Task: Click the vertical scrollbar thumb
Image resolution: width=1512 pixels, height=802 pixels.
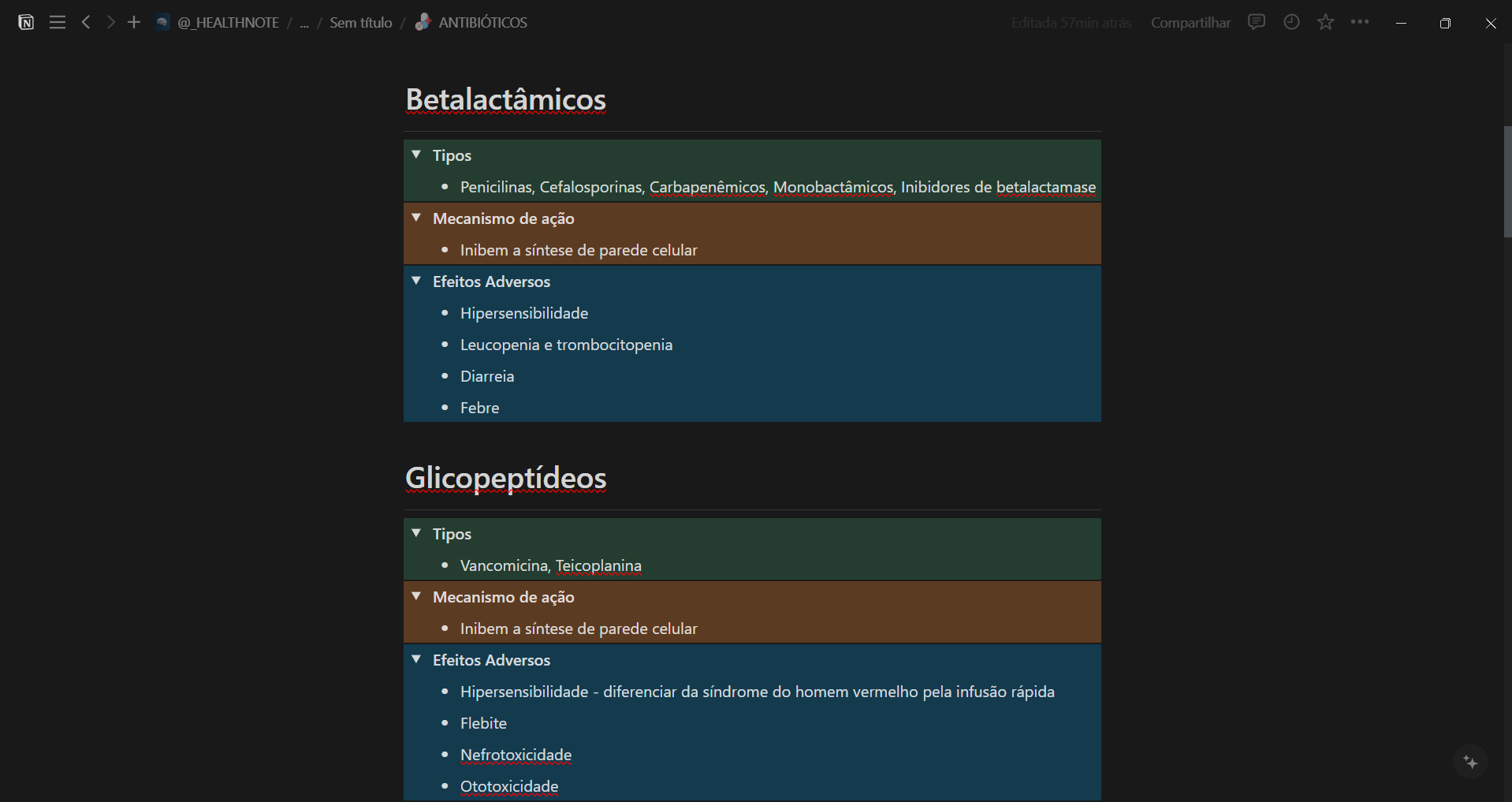Action: coord(1507,182)
